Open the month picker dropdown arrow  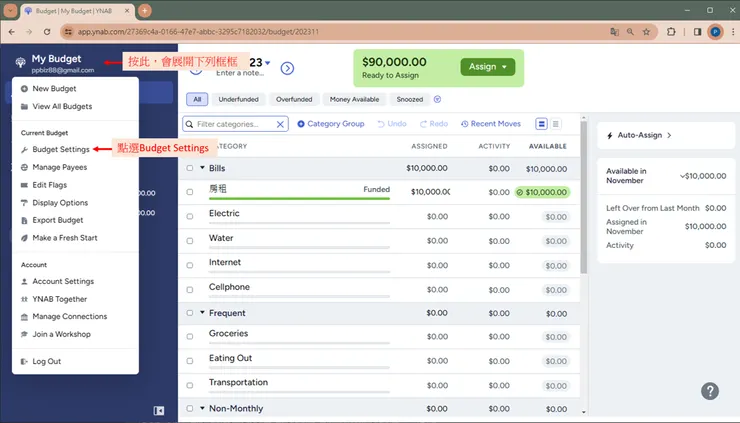click(x=268, y=62)
